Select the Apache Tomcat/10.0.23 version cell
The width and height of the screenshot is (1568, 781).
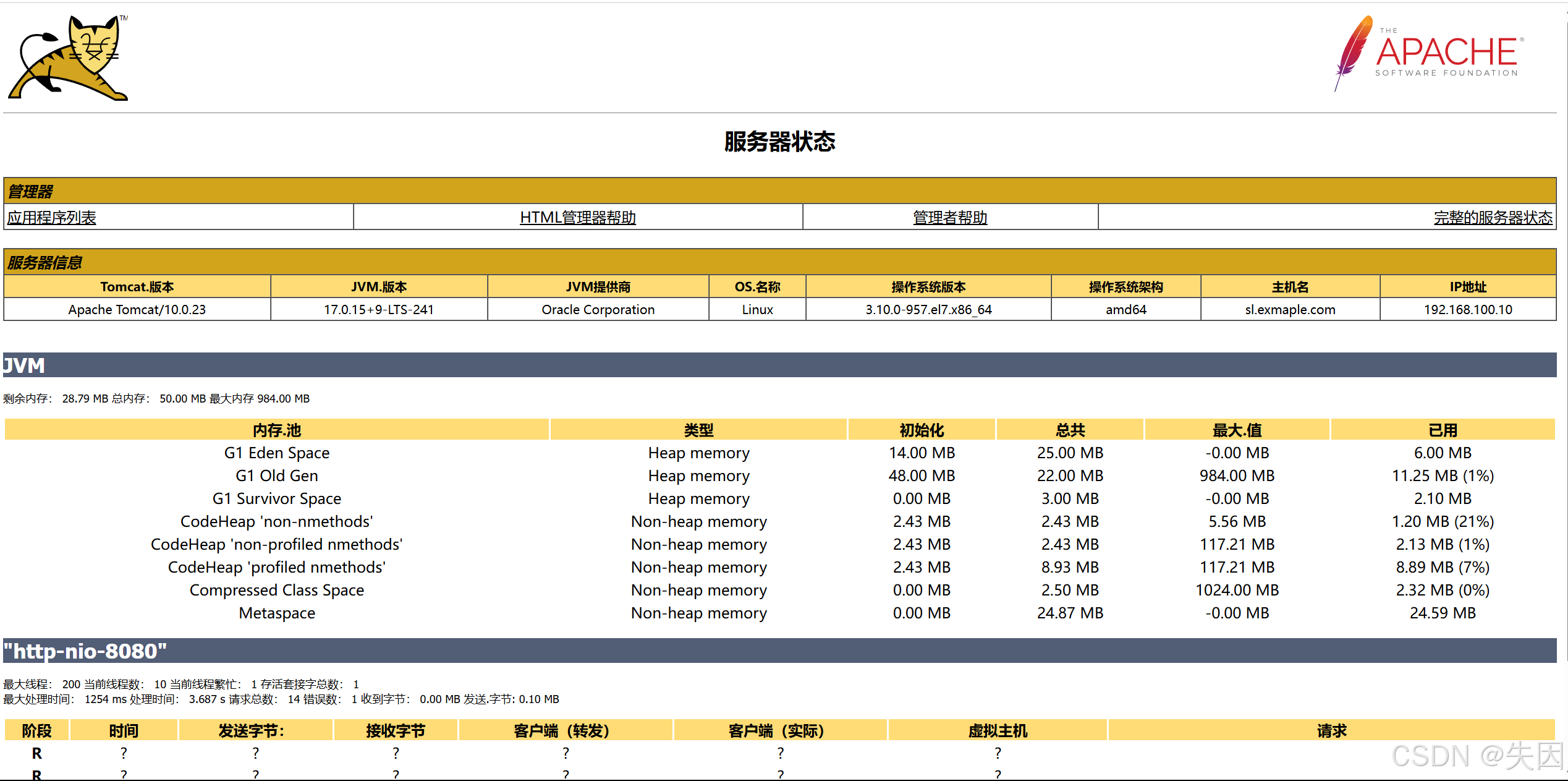pos(137,309)
